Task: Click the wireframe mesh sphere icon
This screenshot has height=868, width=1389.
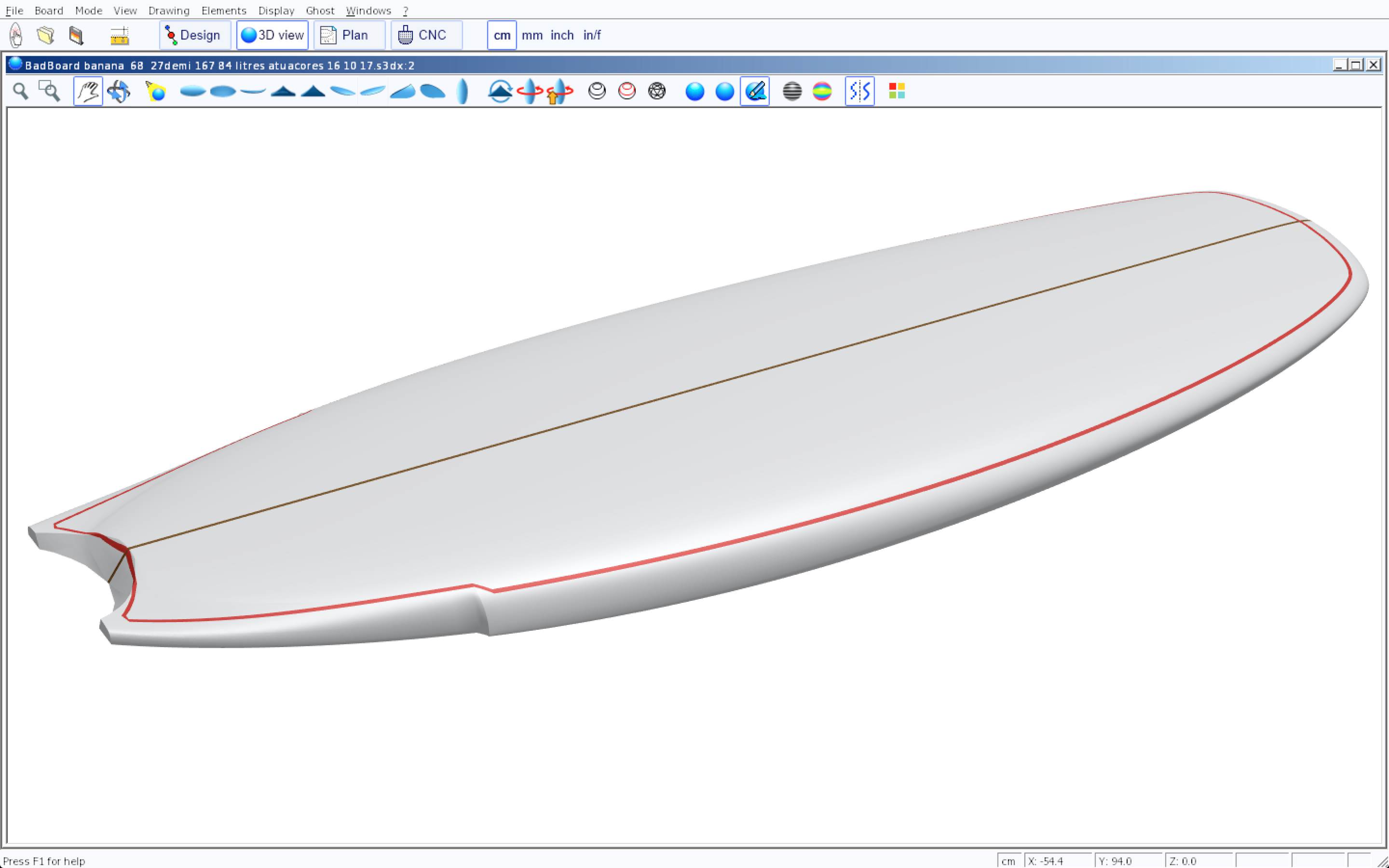Action: coord(656,91)
